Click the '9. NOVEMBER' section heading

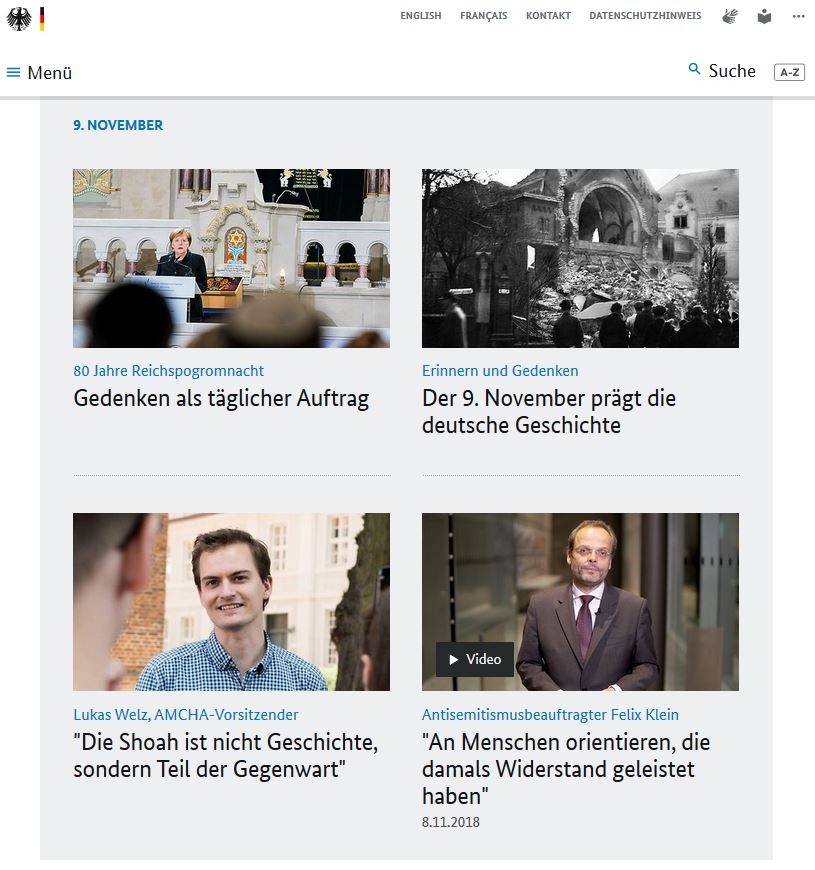[118, 125]
